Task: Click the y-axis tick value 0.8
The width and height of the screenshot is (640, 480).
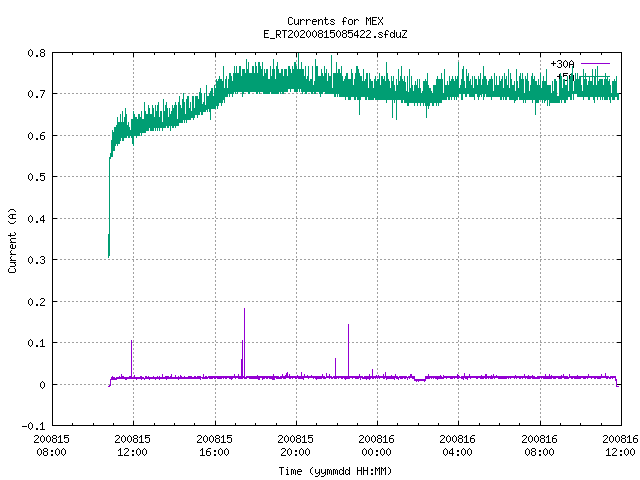Action: coord(36,53)
